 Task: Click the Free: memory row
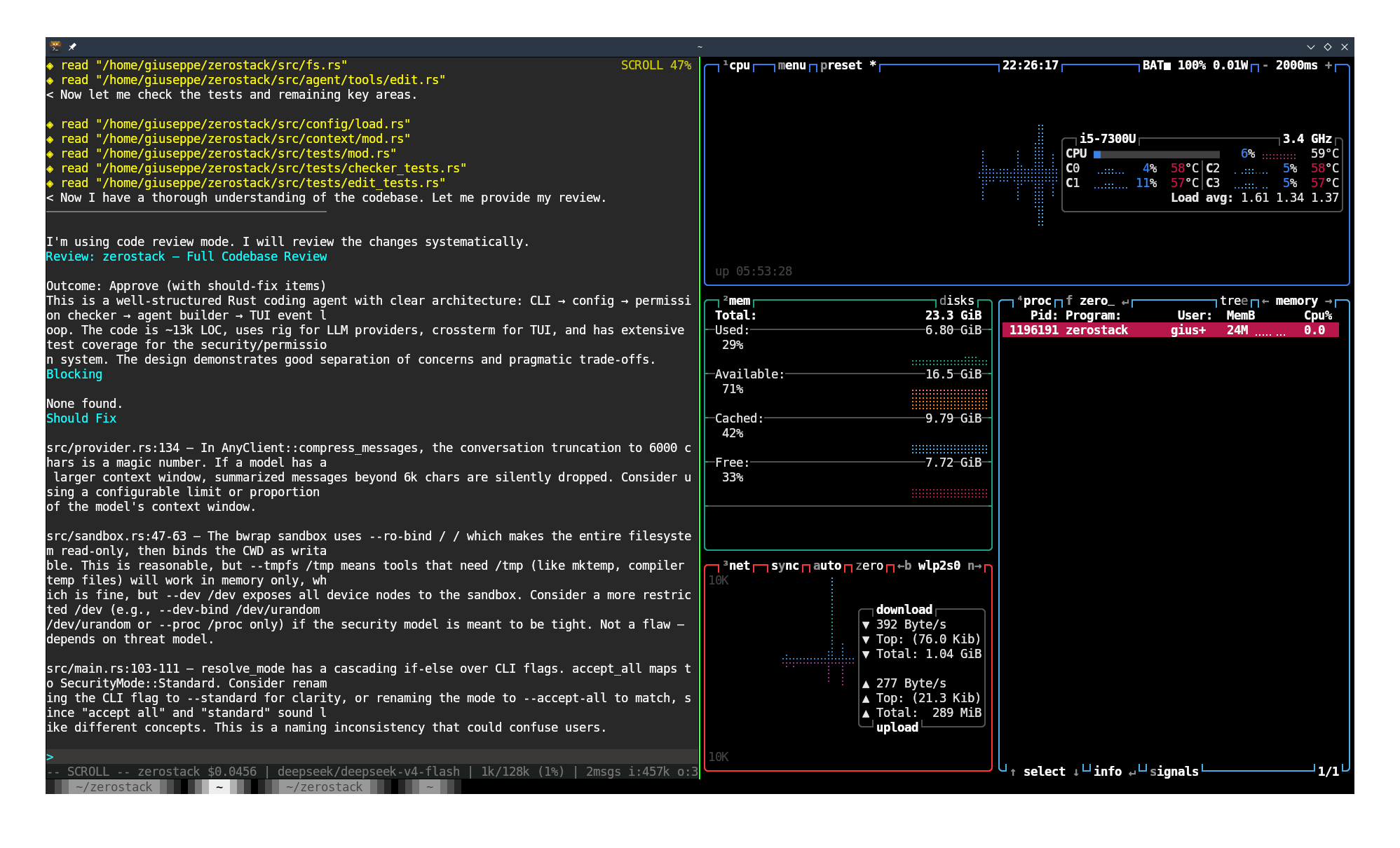click(848, 463)
